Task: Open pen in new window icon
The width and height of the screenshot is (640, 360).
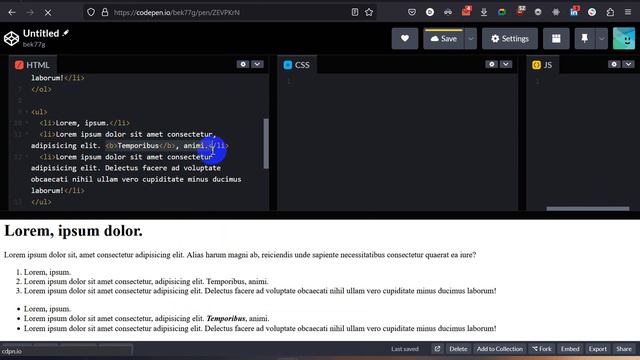Action: pyautogui.click(x=437, y=349)
